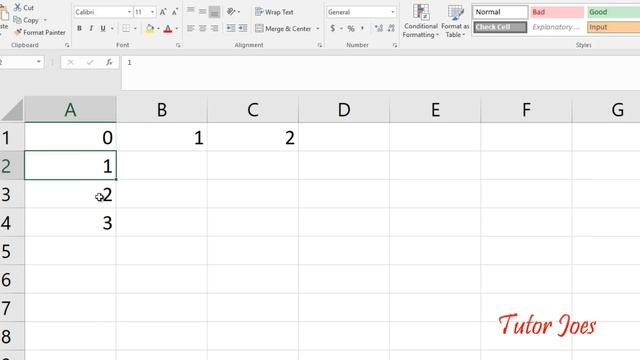
Task: Apply percent style format
Action: 351,28
